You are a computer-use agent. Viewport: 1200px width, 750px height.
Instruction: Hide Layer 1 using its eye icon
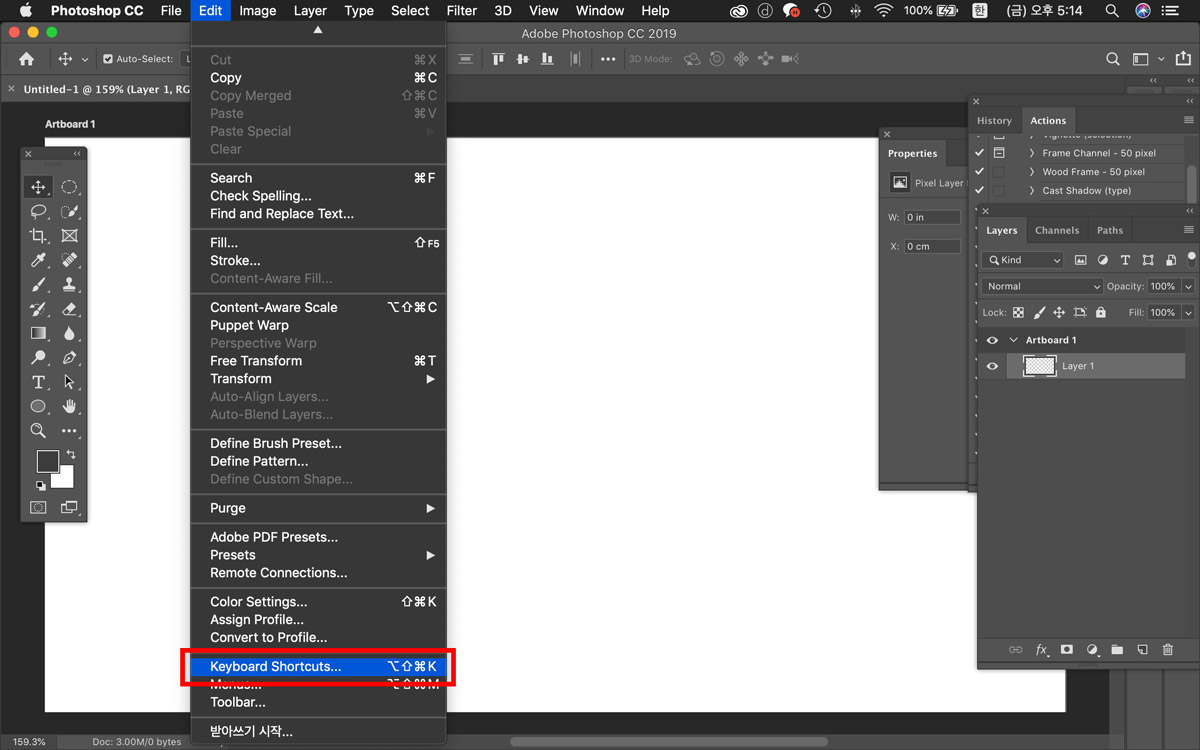click(992, 366)
